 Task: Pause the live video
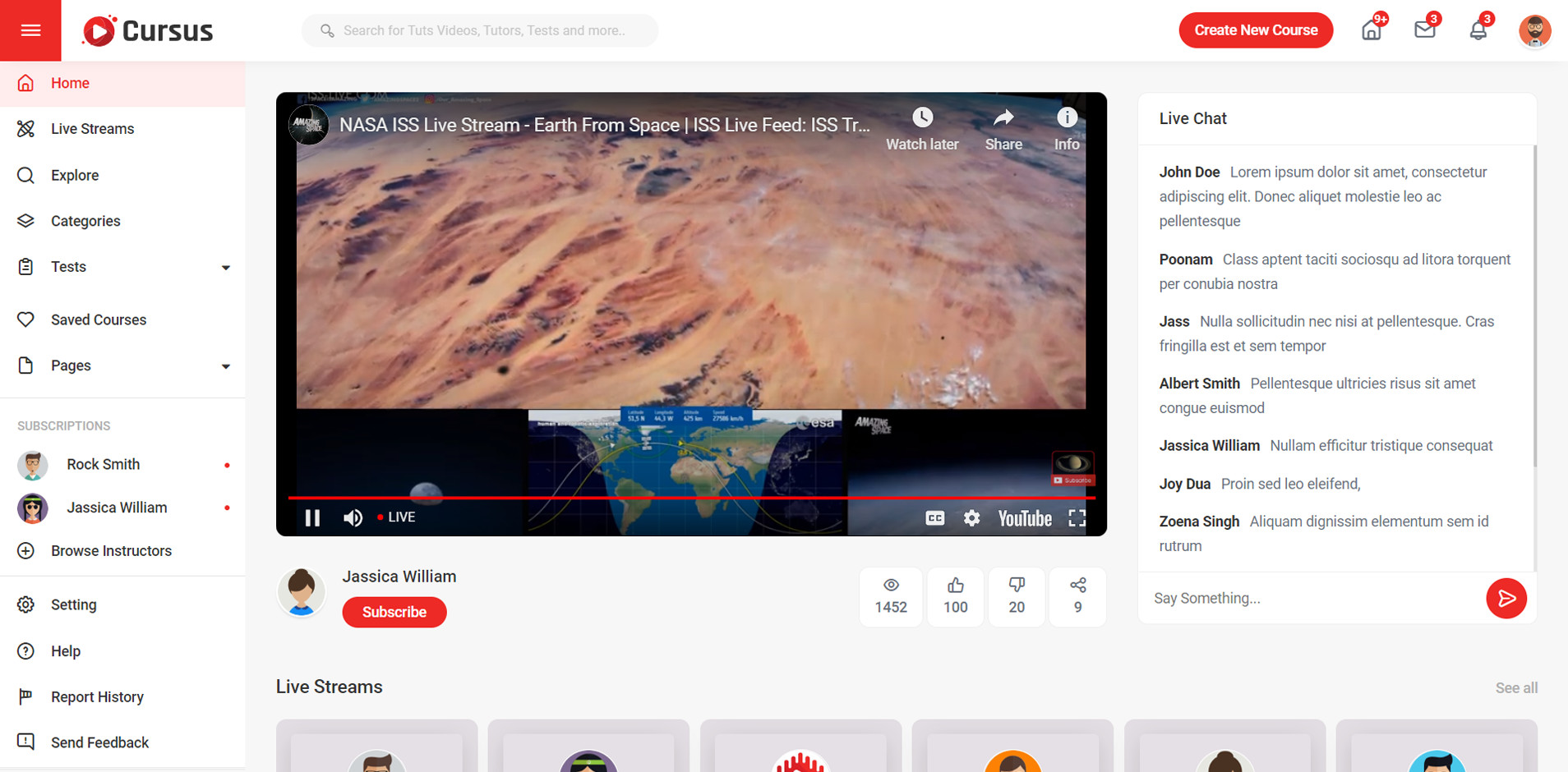point(312,518)
